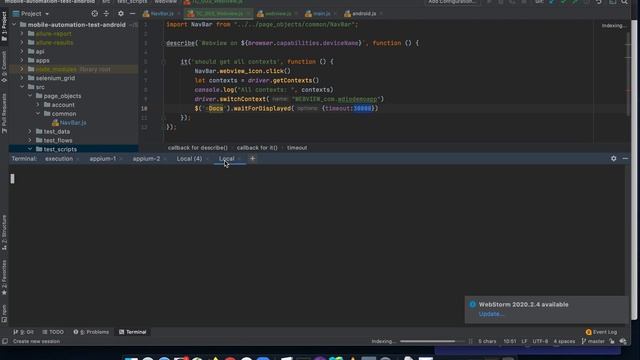The height and width of the screenshot is (360, 640).
Task: Switch to android.js editor tab
Action: tap(363, 13)
